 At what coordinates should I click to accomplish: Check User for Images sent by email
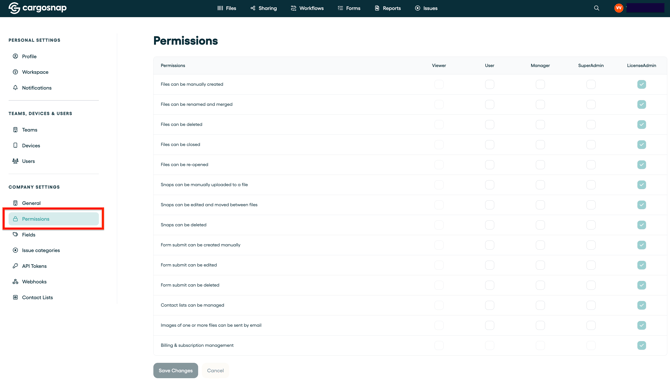pyautogui.click(x=490, y=325)
